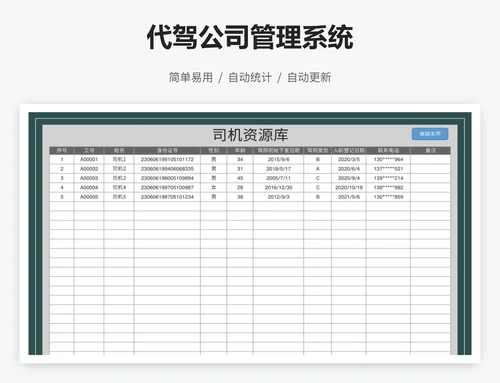500x383 pixels.
Task: Select license date 2016/12/30
Action: [x=279, y=188]
